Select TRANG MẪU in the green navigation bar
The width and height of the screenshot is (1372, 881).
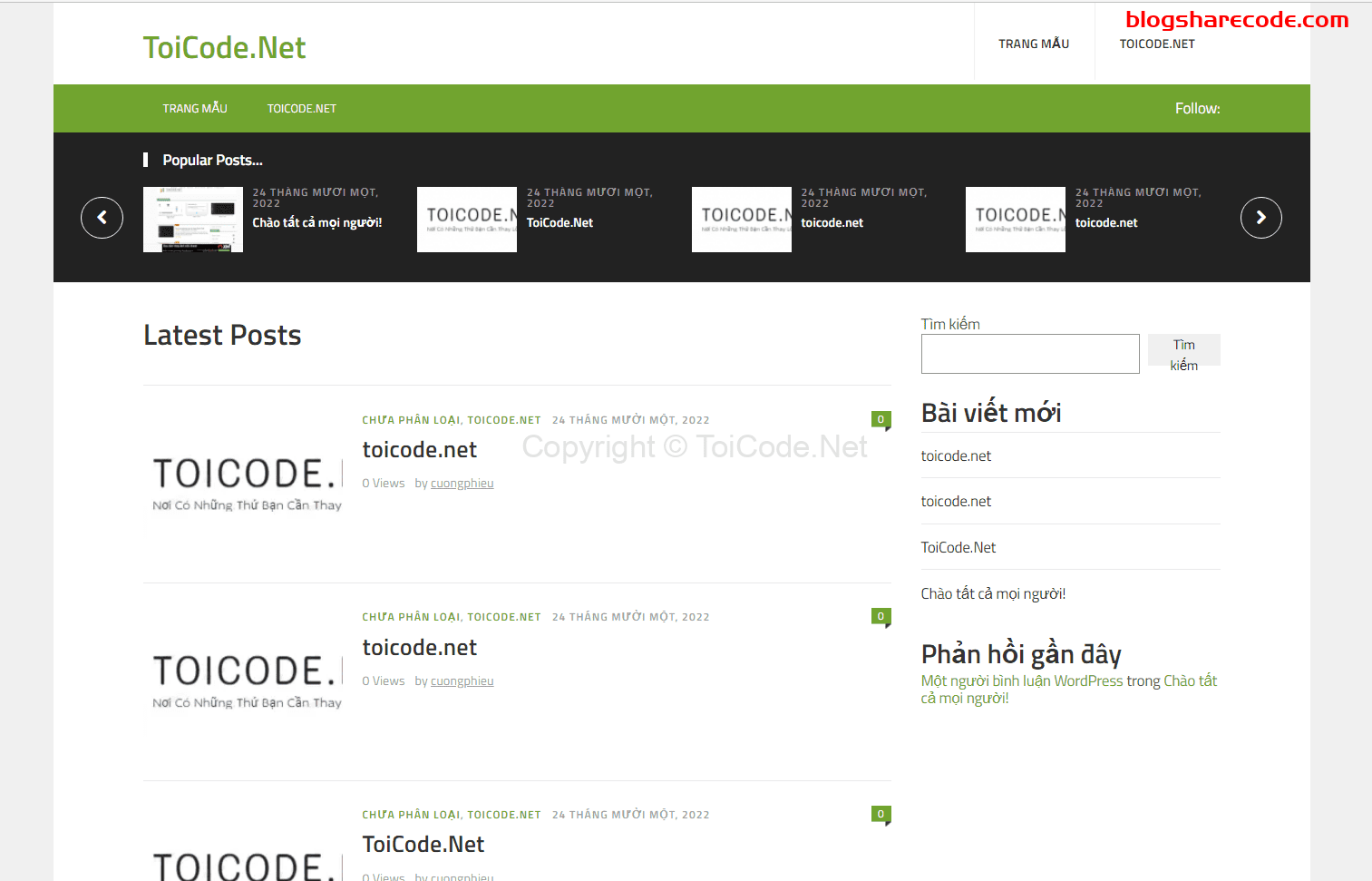(x=195, y=108)
